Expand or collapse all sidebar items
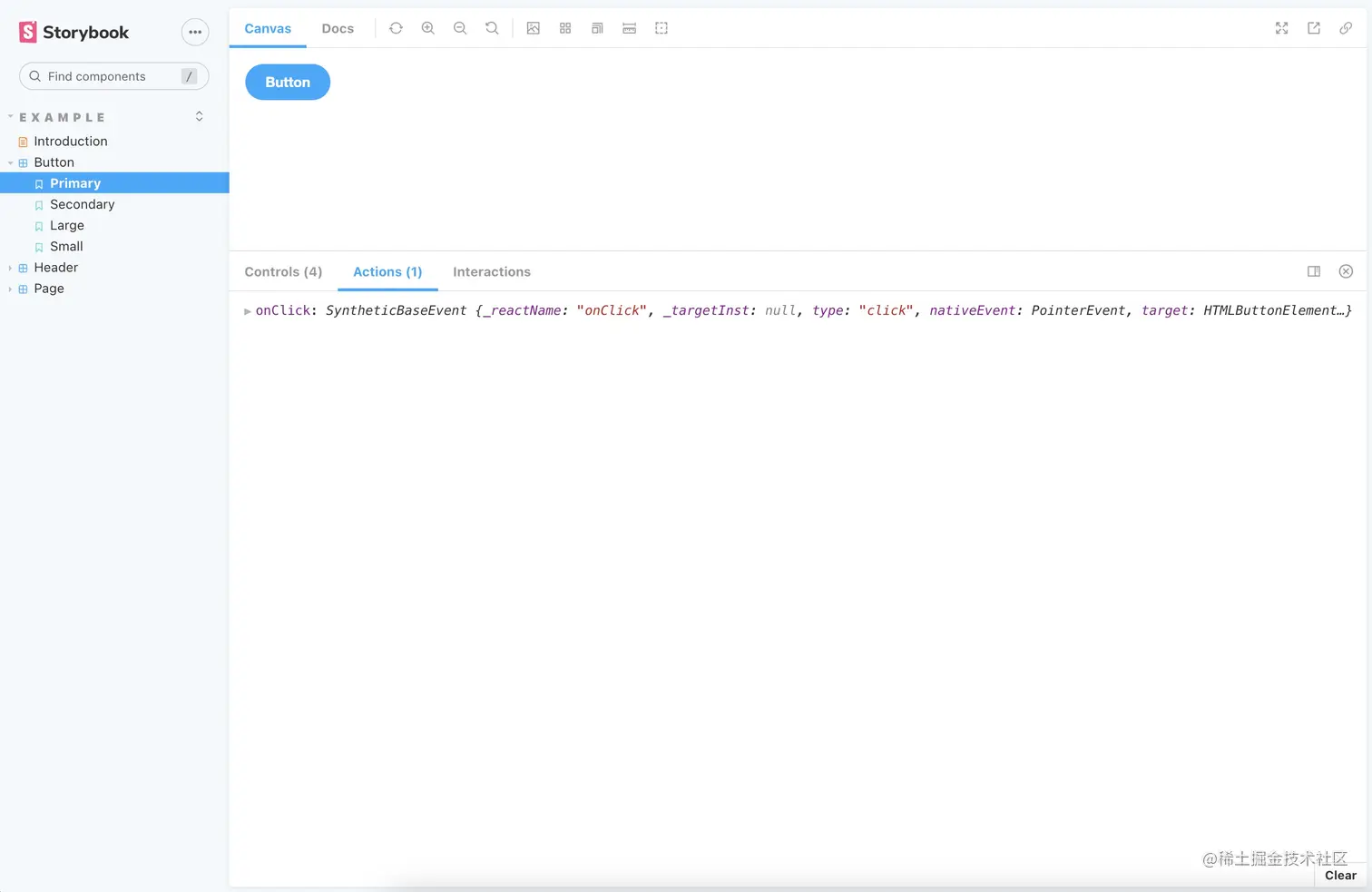 [x=200, y=116]
